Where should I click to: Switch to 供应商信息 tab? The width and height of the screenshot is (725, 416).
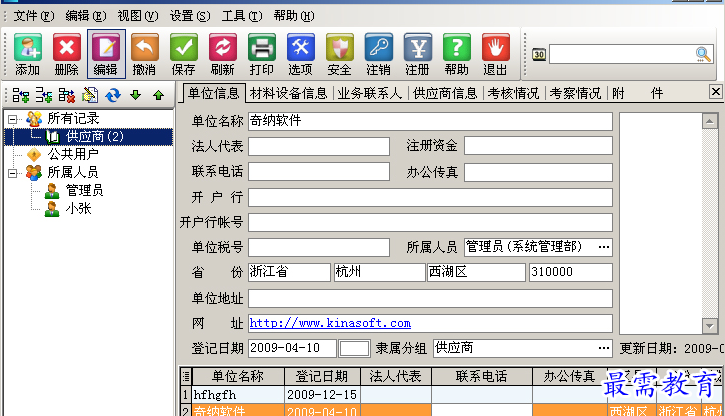click(x=445, y=93)
